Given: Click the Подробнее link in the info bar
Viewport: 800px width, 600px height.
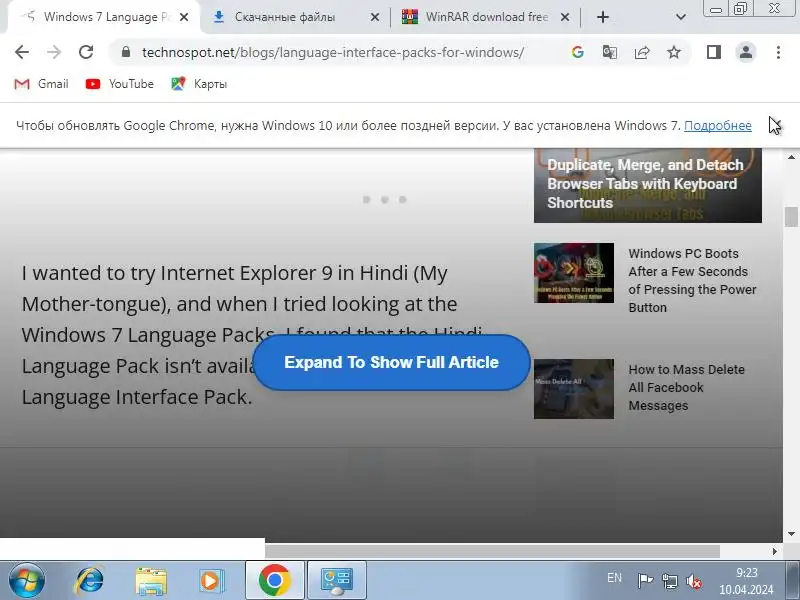Looking at the screenshot, I should tap(717, 126).
